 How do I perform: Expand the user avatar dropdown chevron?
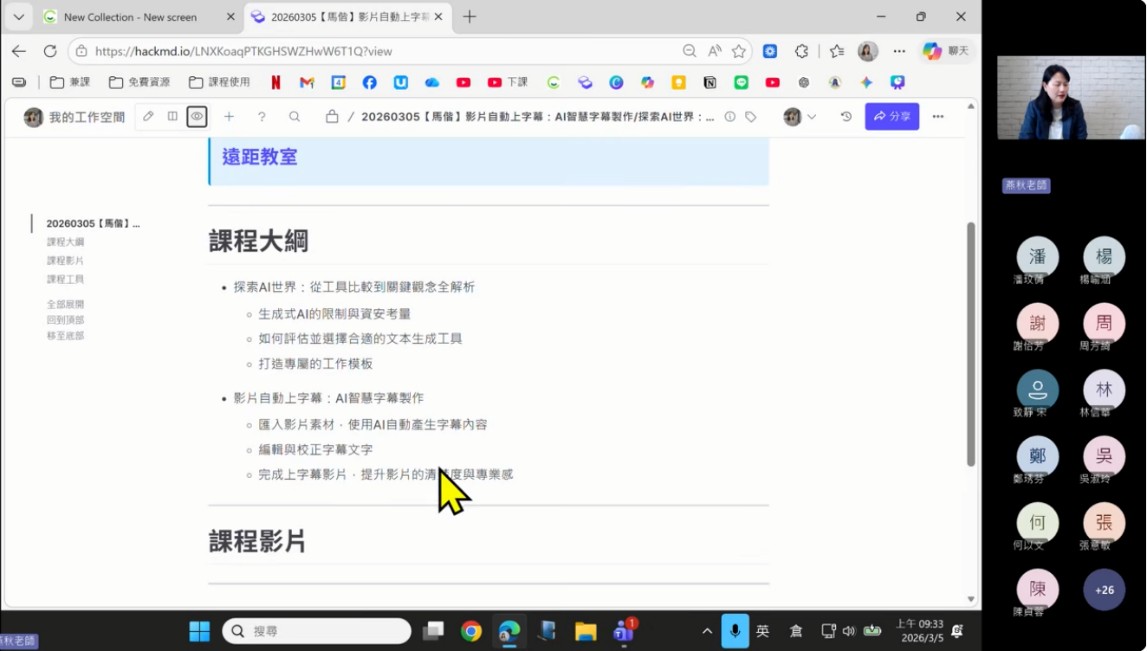pos(812,117)
